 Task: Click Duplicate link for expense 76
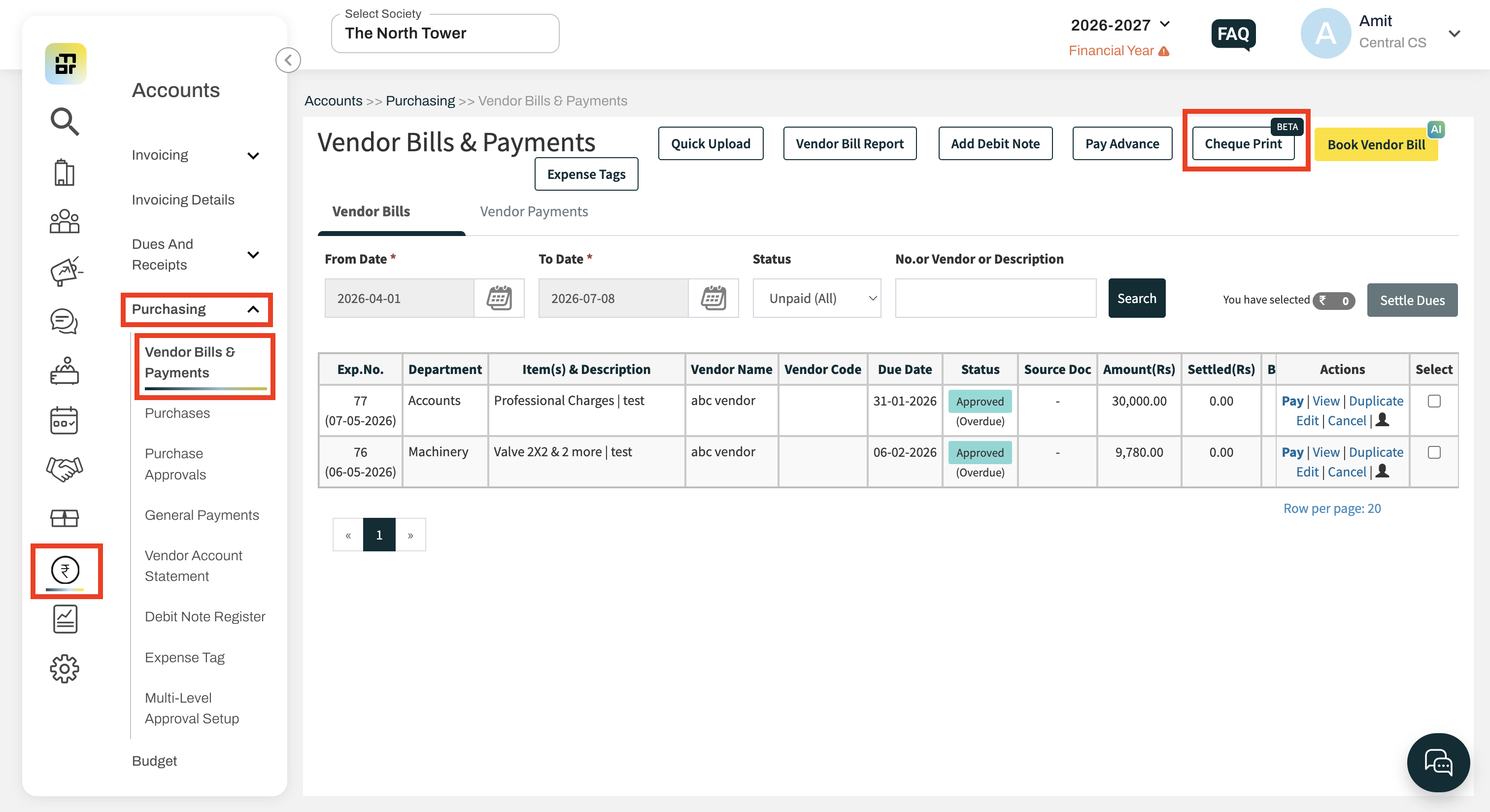1376,452
